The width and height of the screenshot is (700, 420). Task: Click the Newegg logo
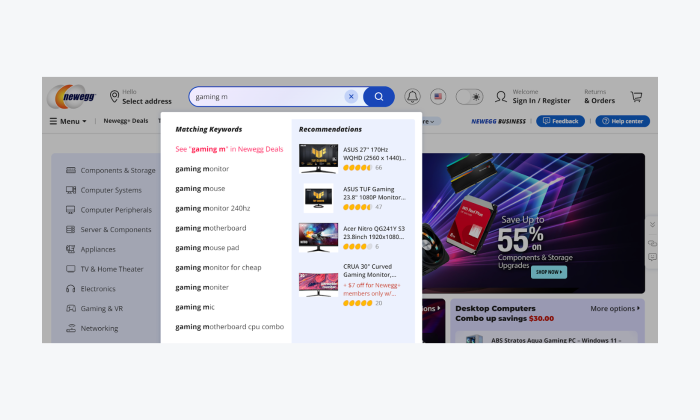pyautogui.click(x=72, y=96)
